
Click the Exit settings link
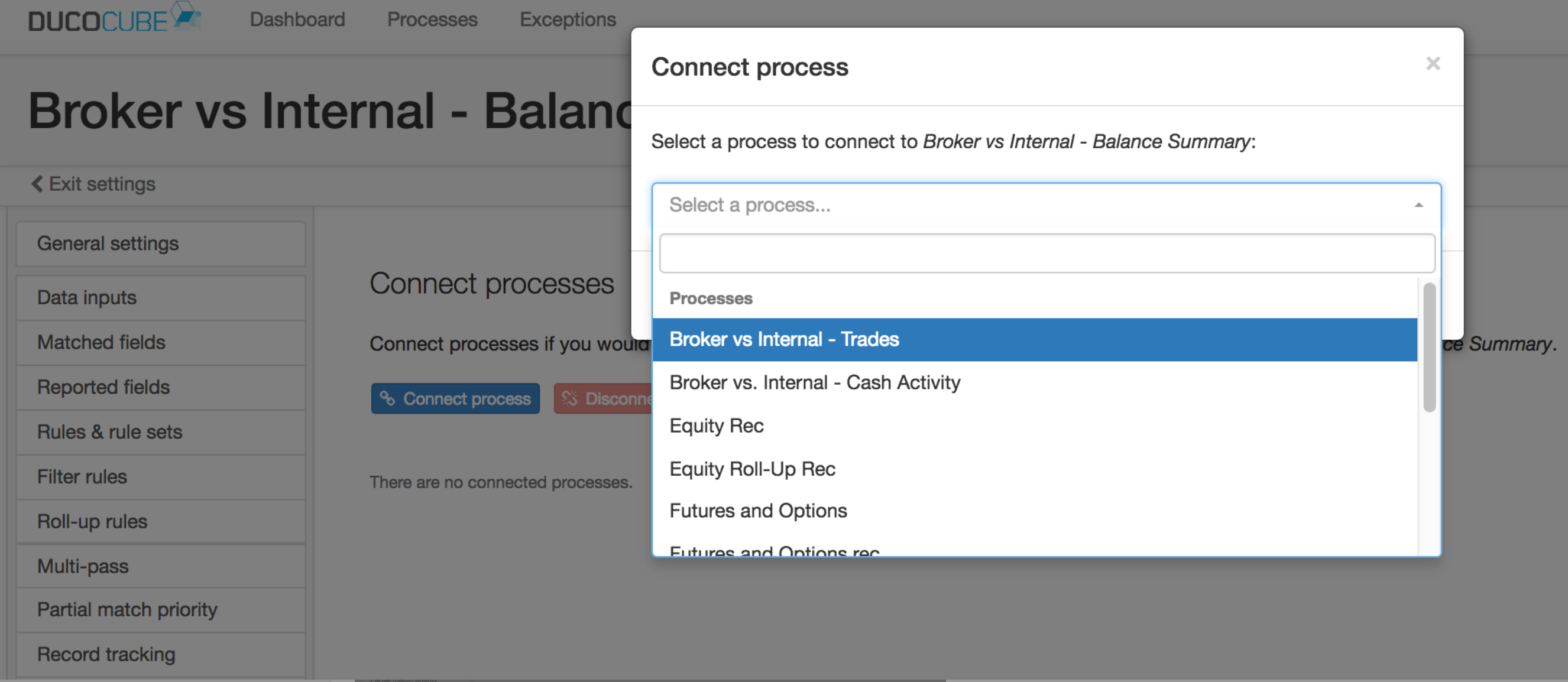pos(94,184)
